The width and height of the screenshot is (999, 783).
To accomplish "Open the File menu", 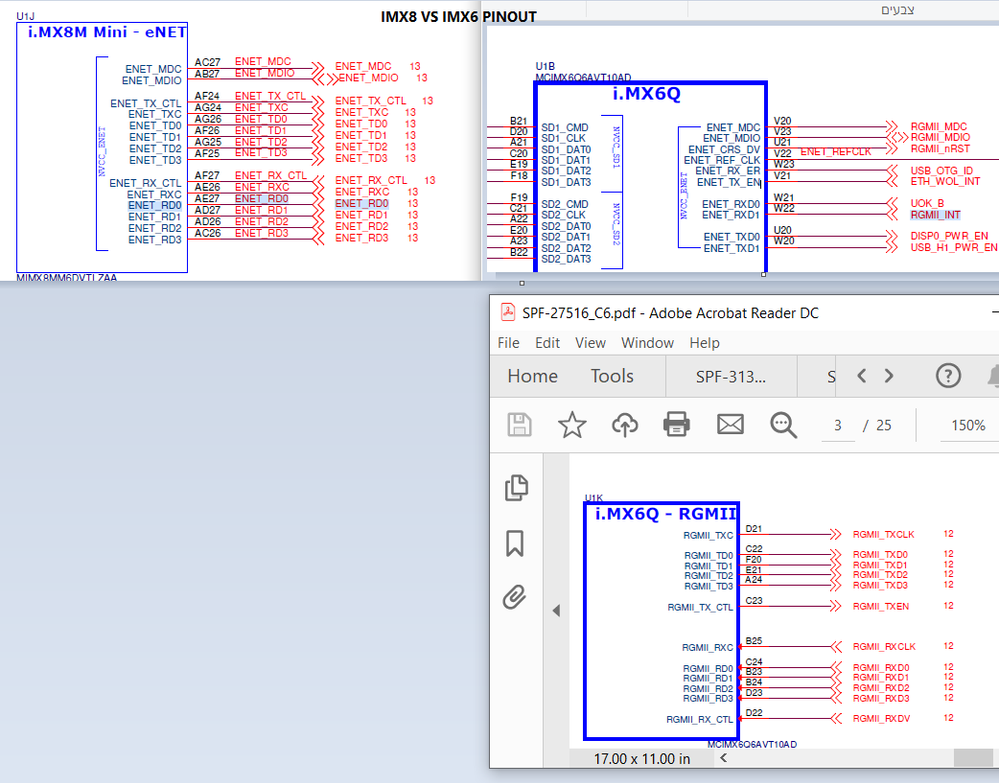I will pyautogui.click(x=508, y=343).
